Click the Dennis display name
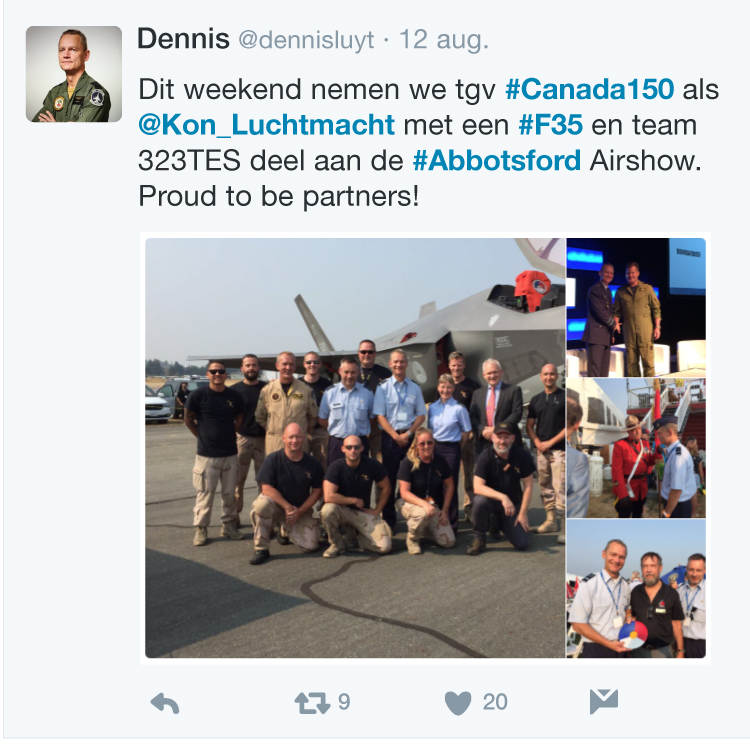750x744 pixels. coord(183,39)
